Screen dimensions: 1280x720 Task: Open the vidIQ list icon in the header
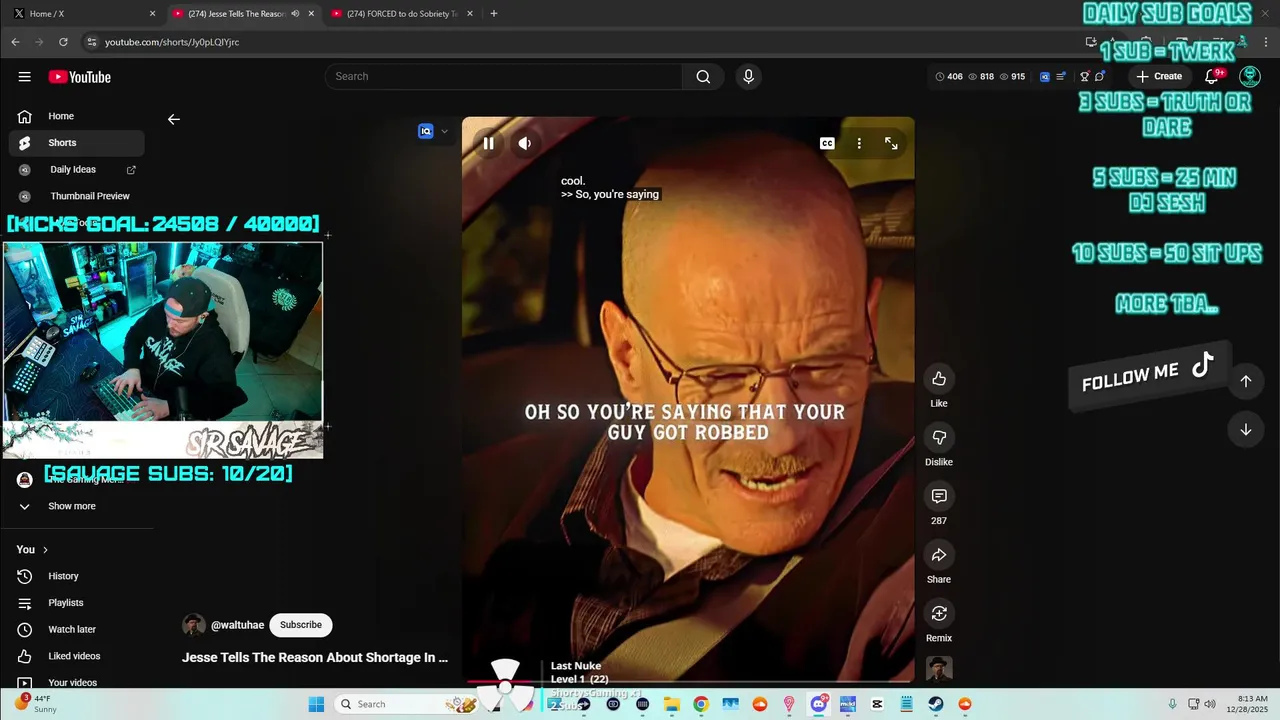tap(1061, 77)
